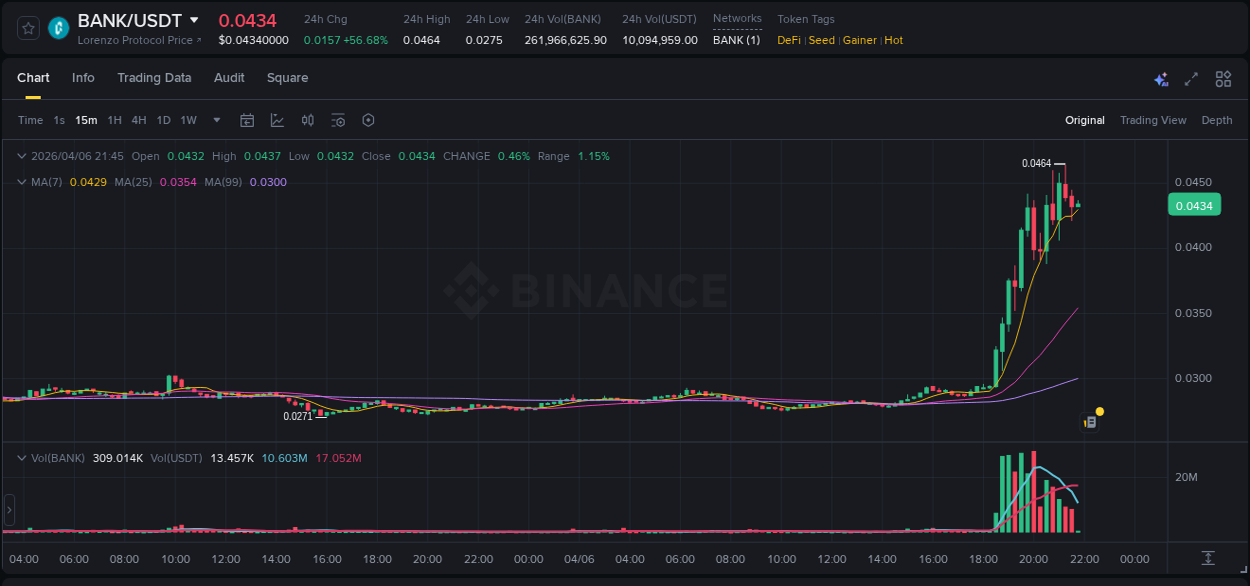Image resolution: width=1250 pixels, height=586 pixels.
Task: Select the Time line chart interval
Action: coord(30,120)
